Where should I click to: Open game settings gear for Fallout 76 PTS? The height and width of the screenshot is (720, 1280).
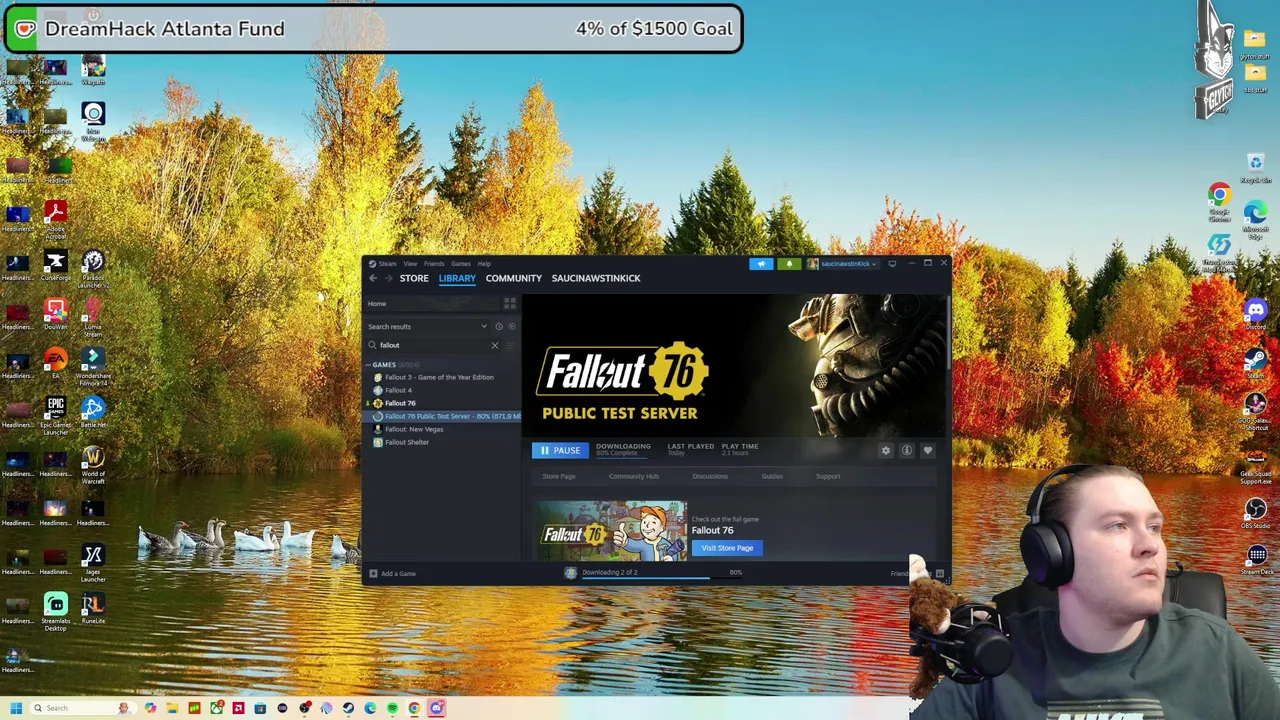point(885,451)
